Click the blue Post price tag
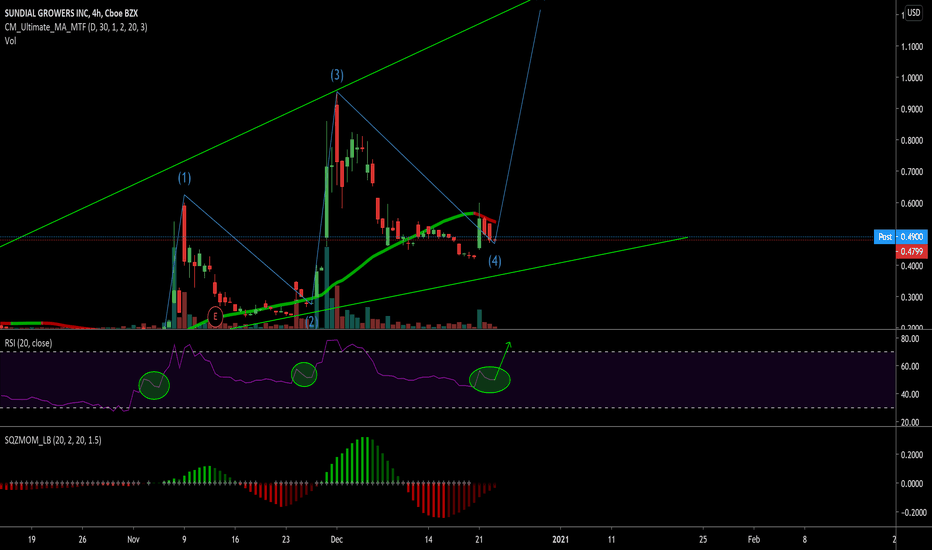Viewport: 932px width, 550px height. point(885,237)
